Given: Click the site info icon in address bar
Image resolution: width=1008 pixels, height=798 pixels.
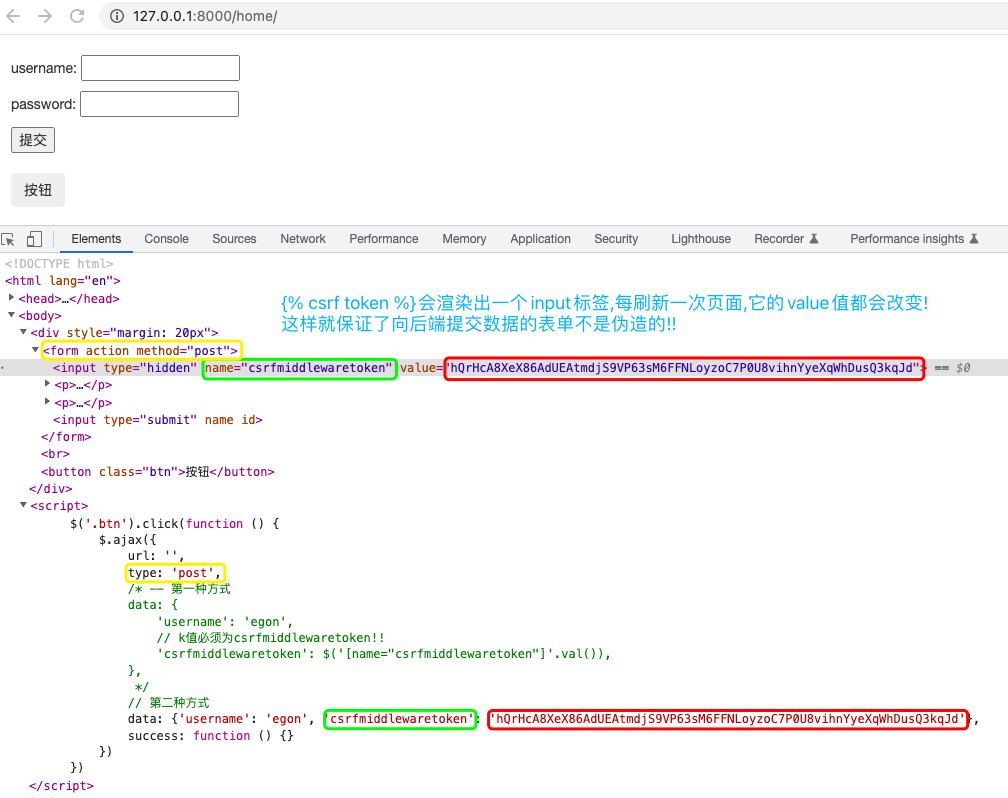Looking at the screenshot, I should pyautogui.click(x=117, y=16).
